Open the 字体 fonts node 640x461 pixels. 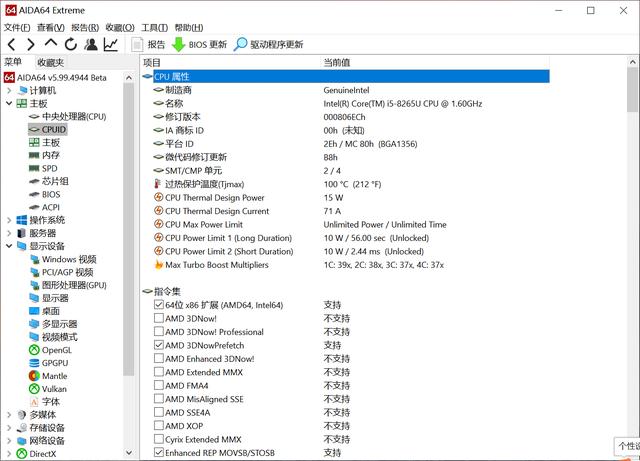51,402
